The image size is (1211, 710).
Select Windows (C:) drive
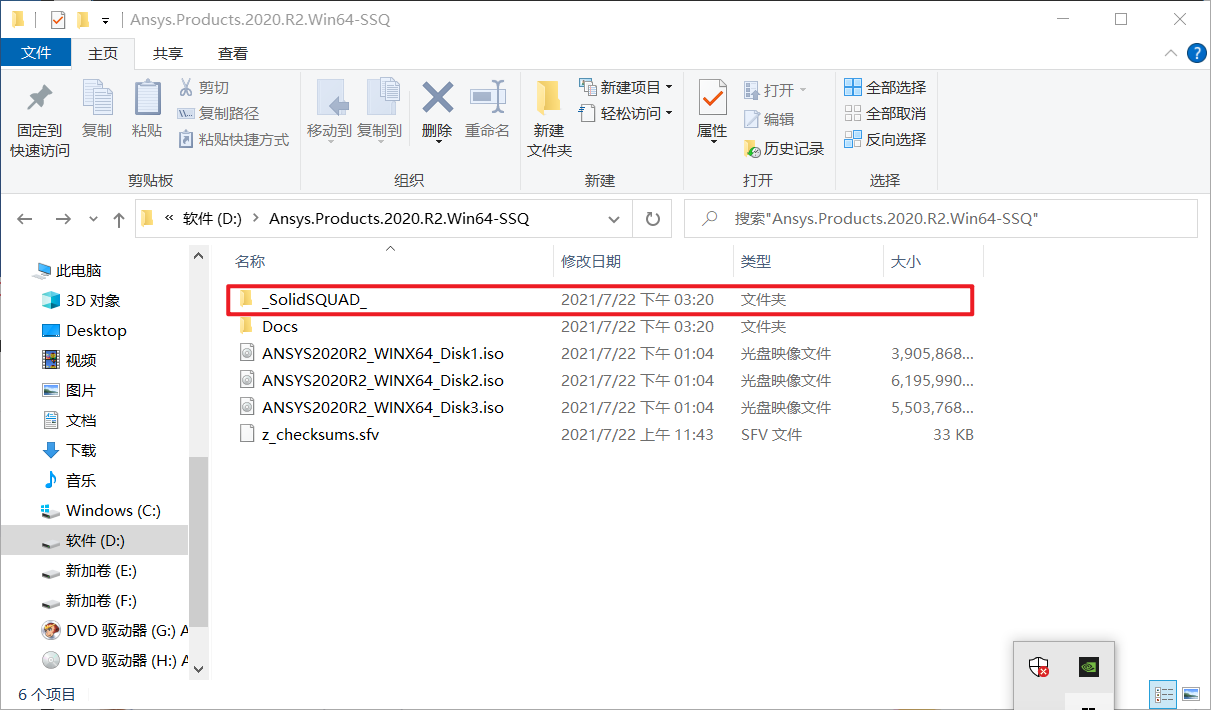(101, 510)
